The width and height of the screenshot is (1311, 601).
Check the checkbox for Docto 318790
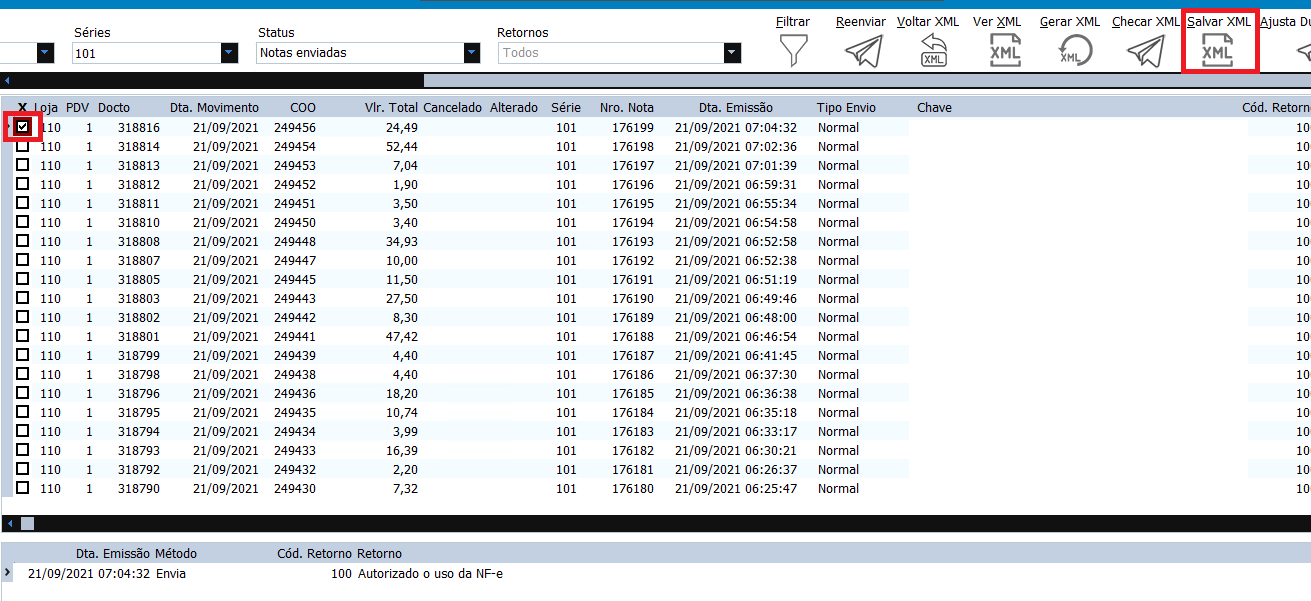22,488
